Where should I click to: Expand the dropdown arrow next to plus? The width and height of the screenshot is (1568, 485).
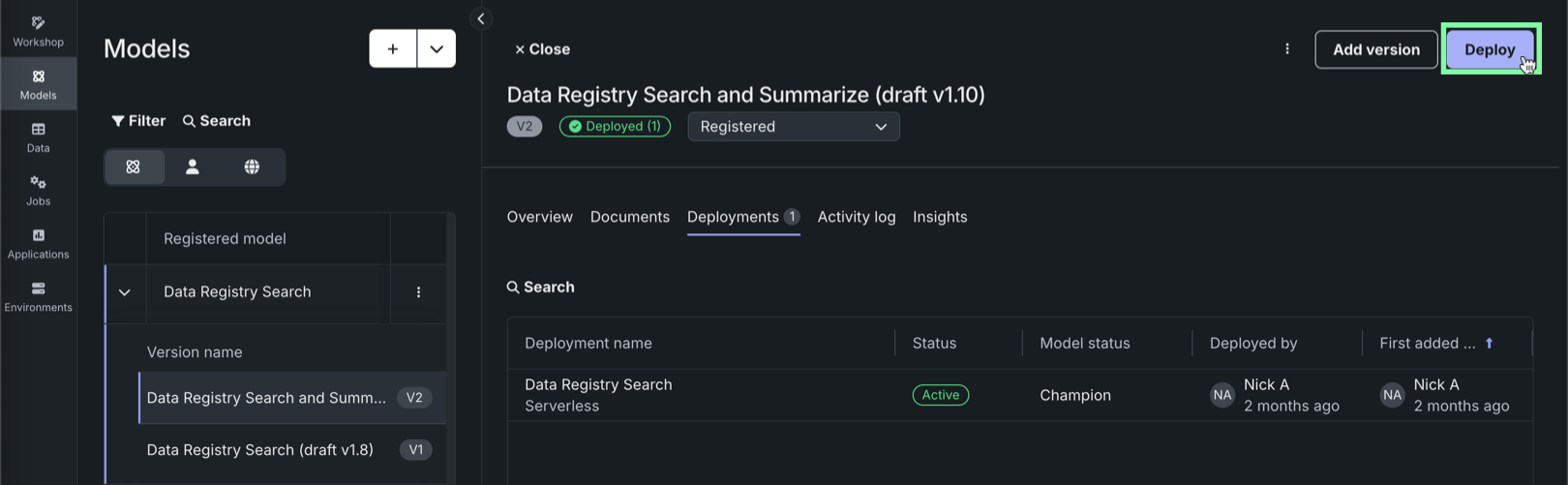[x=437, y=48]
